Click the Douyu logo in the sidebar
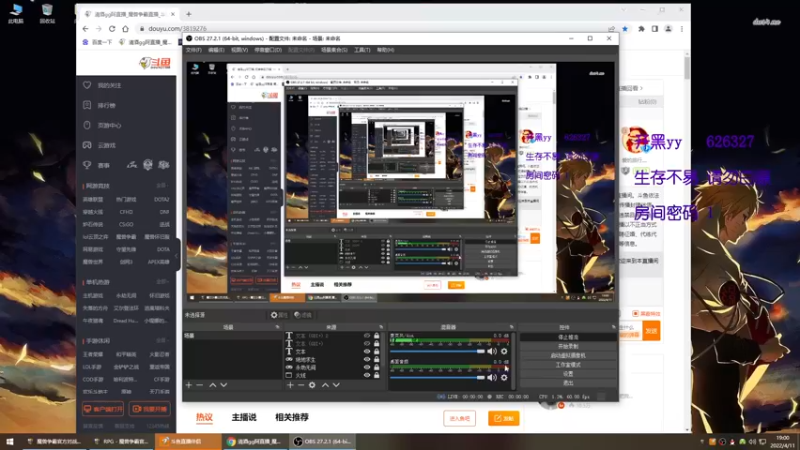Screen dimensions: 800x450 click(x=155, y=63)
